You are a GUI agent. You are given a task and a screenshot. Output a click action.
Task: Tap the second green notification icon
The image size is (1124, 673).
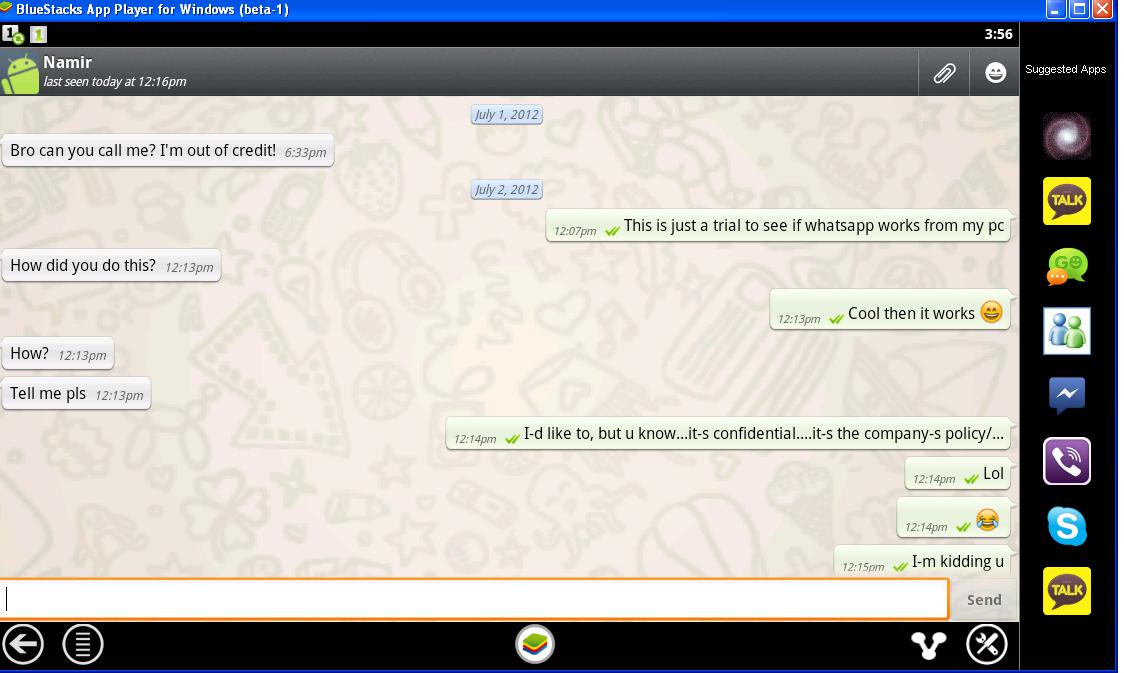pyautogui.click(x=38, y=34)
